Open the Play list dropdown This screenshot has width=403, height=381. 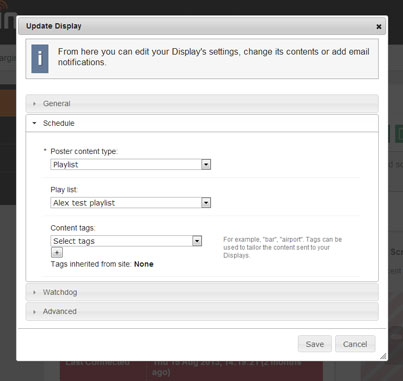(131, 203)
